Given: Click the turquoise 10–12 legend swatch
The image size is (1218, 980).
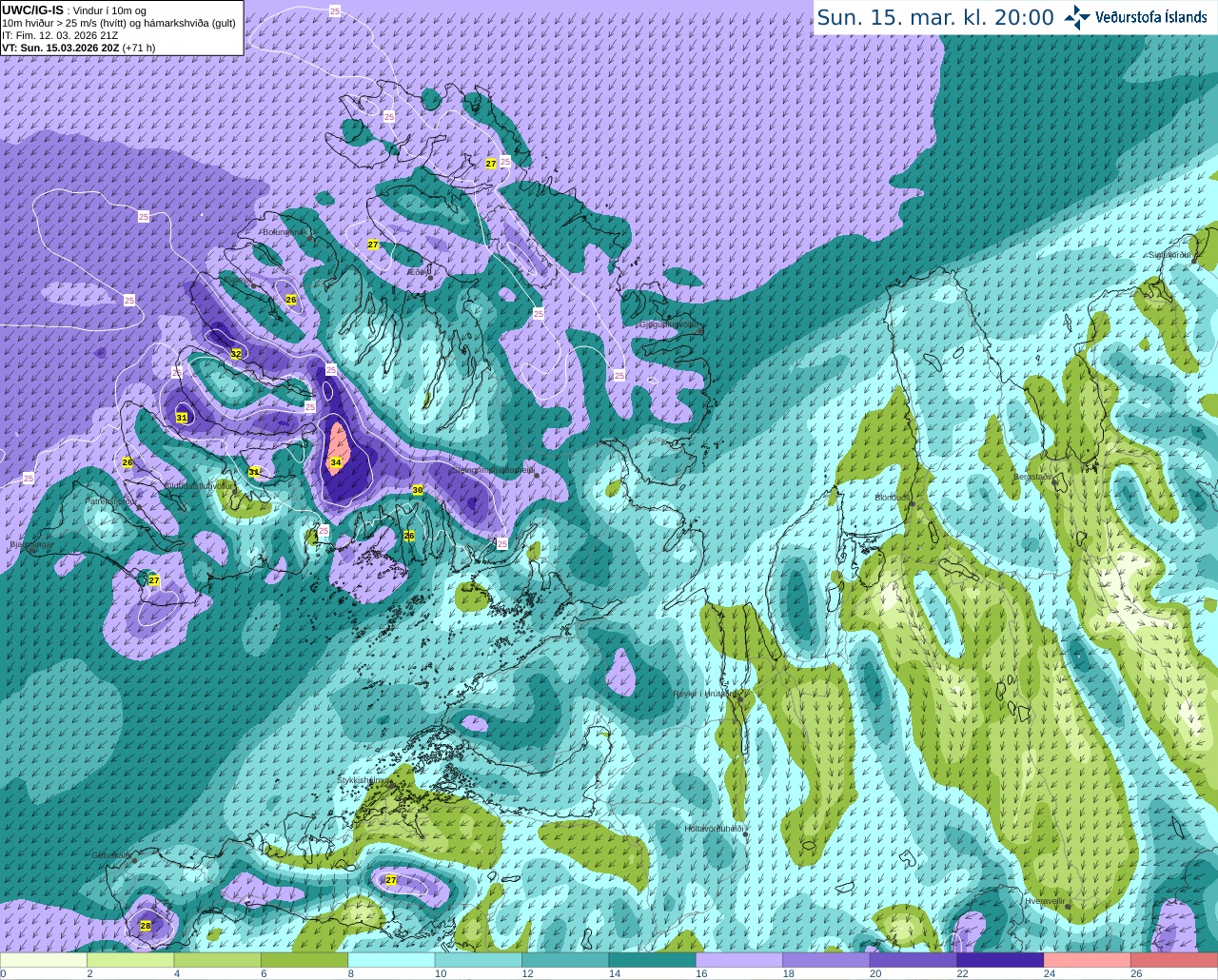Looking at the screenshot, I should tap(479, 960).
